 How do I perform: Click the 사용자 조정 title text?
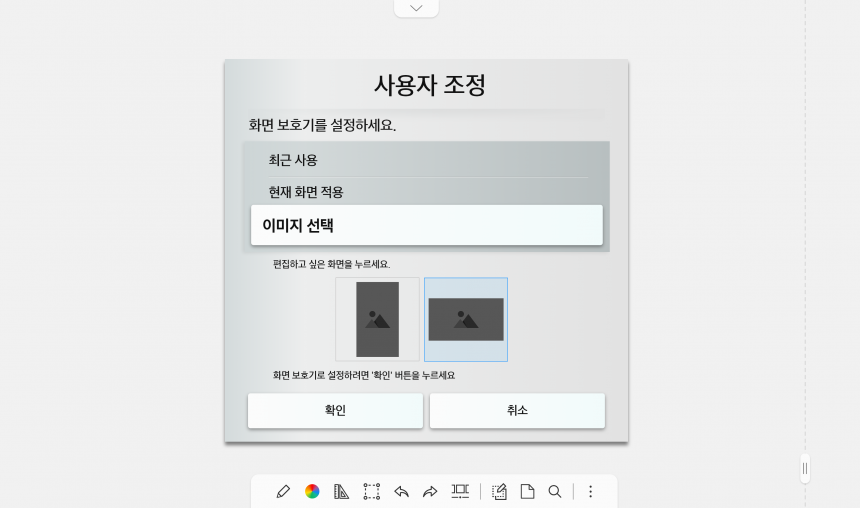(430, 86)
